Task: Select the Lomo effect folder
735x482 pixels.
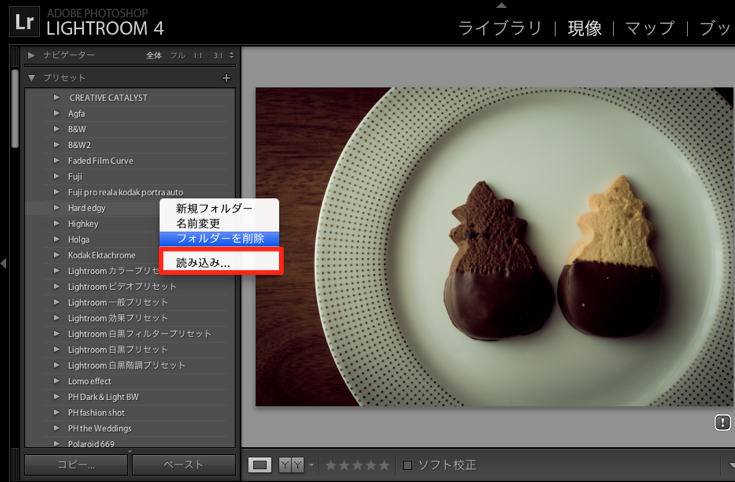Action: (x=90, y=381)
